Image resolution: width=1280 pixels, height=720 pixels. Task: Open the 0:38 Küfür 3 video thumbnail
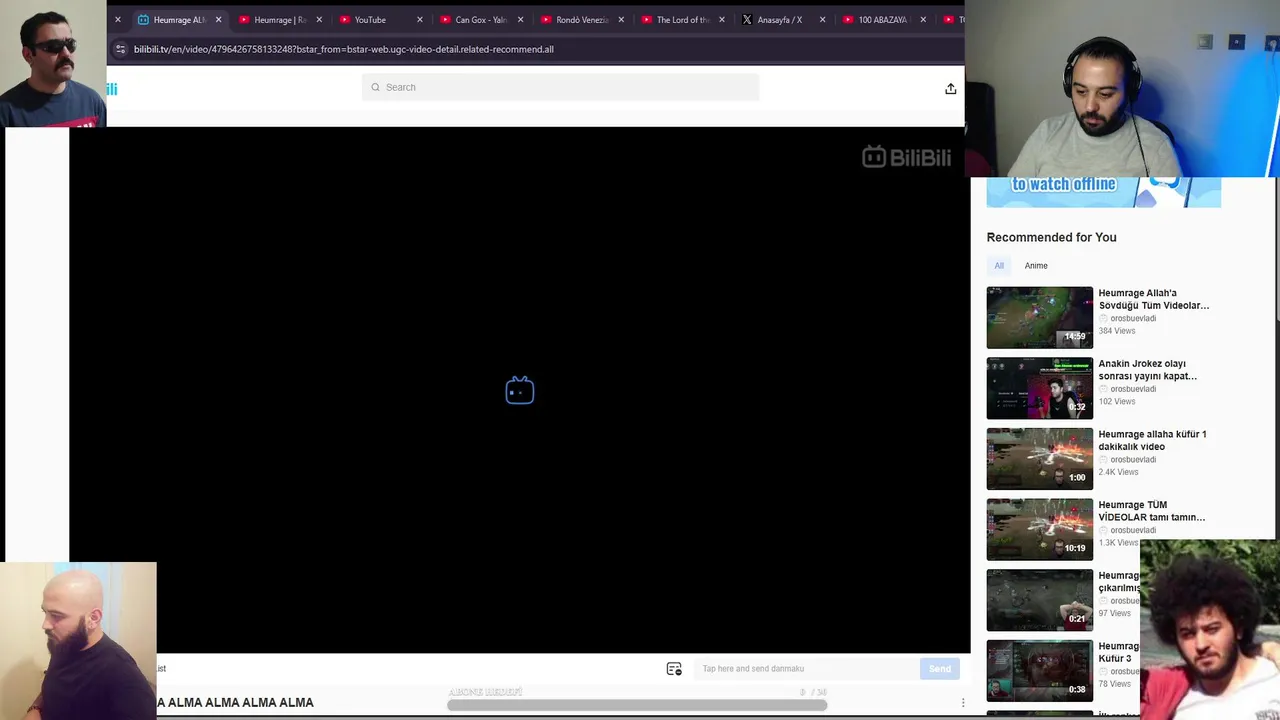(1040, 671)
